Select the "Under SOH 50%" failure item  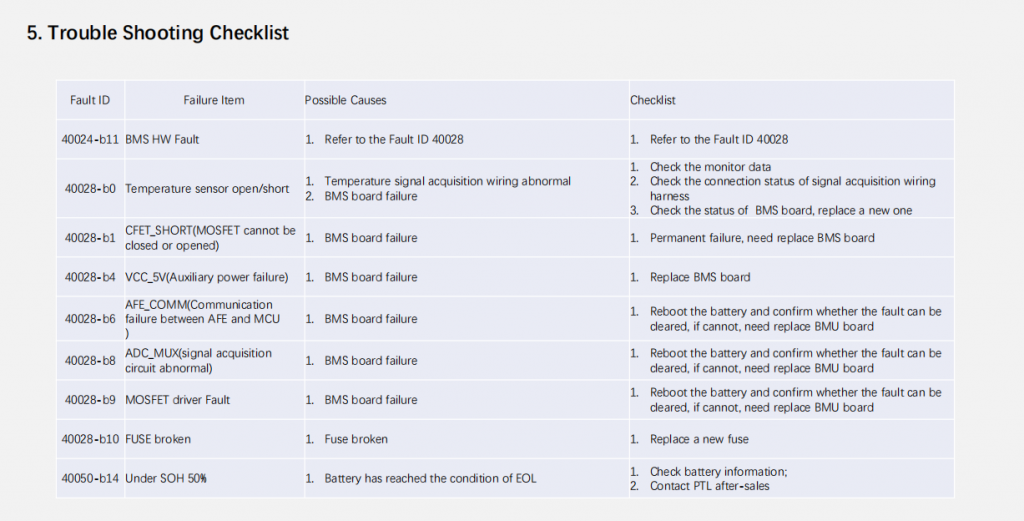(x=165, y=479)
